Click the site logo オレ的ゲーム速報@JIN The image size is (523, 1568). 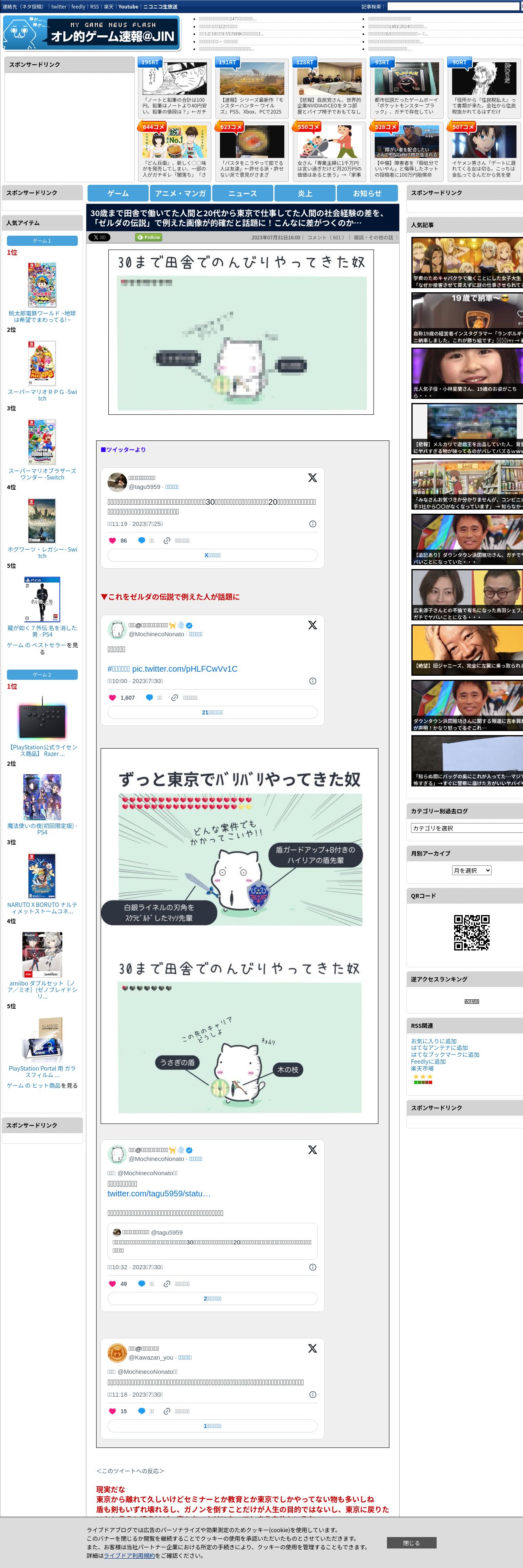click(91, 32)
